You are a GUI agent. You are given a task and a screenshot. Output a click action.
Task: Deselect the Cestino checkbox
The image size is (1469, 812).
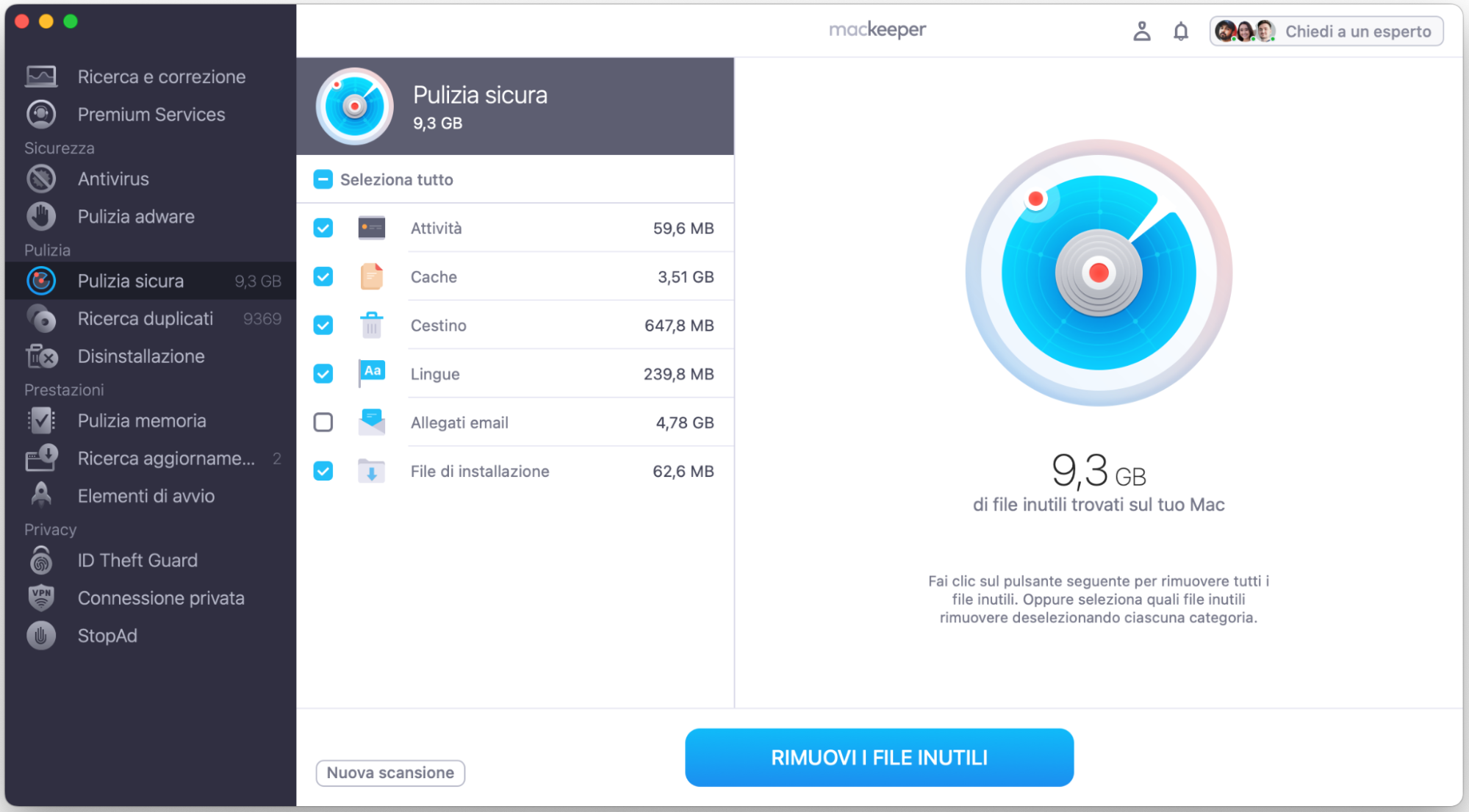coord(323,325)
